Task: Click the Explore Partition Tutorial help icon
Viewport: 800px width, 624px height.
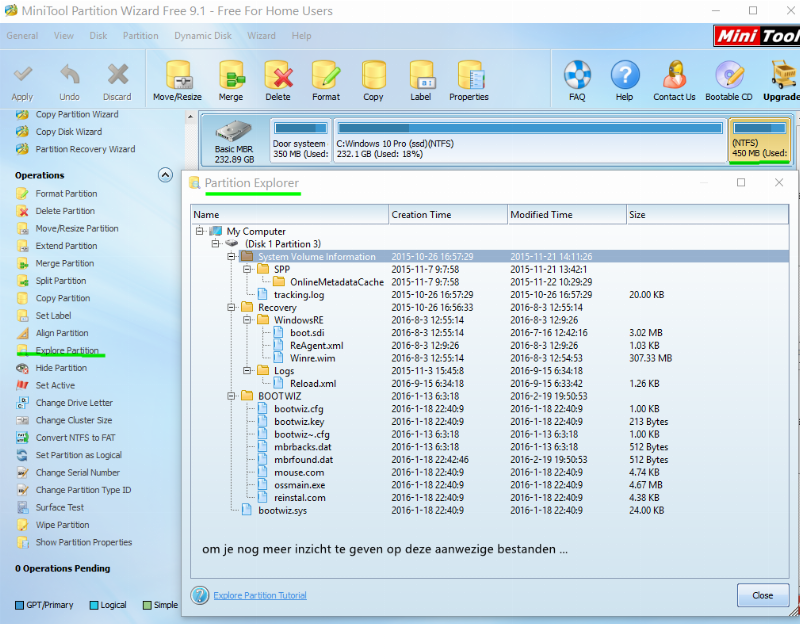Action: coord(200,595)
